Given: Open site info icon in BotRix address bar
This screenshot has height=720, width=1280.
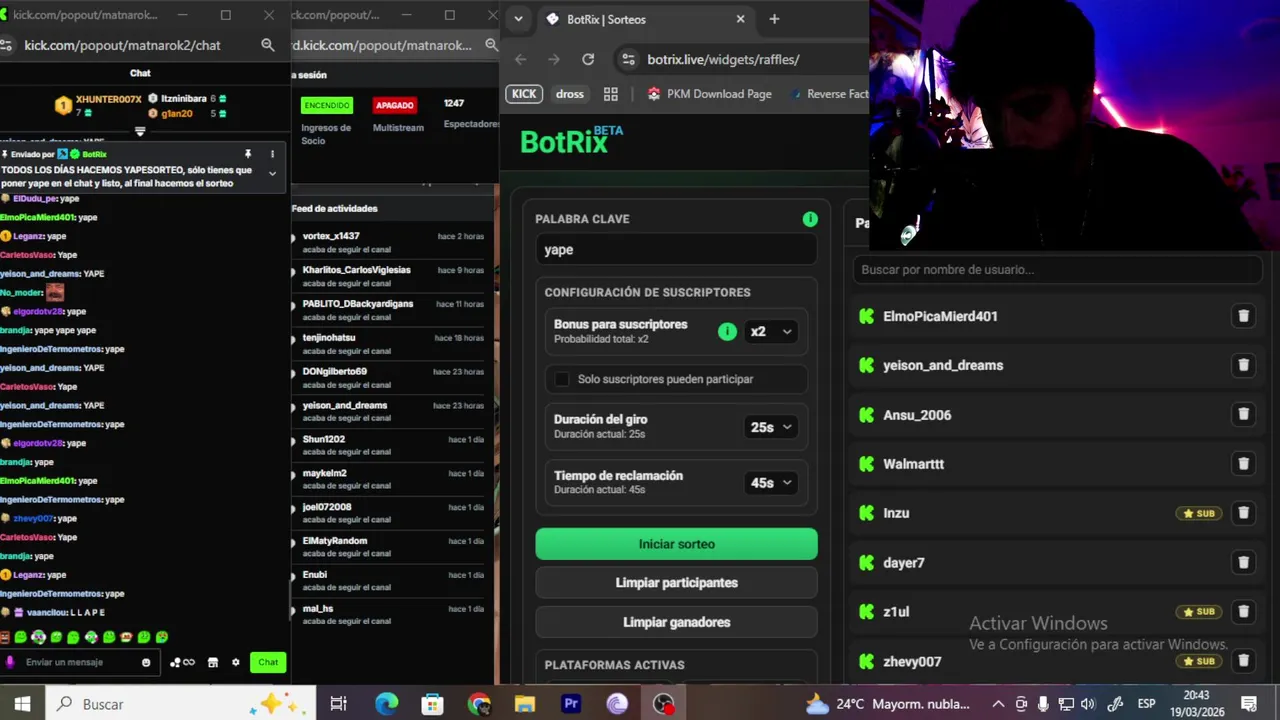Looking at the screenshot, I should (x=628, y=59).
